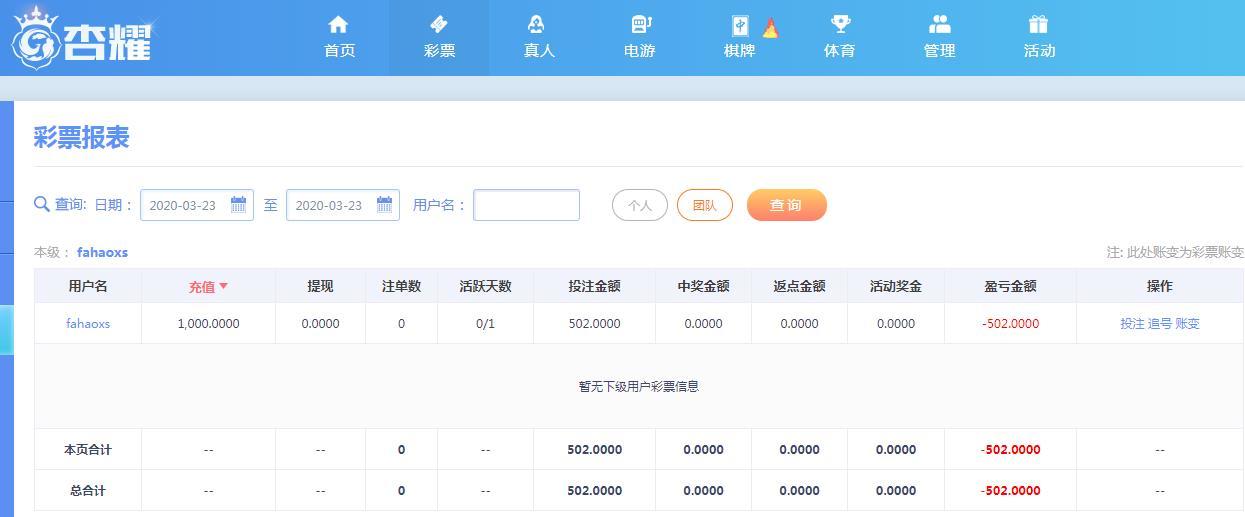The image size is (1245, 517).
Task: Click the 注单数 column header
Action: click(401, 286)
